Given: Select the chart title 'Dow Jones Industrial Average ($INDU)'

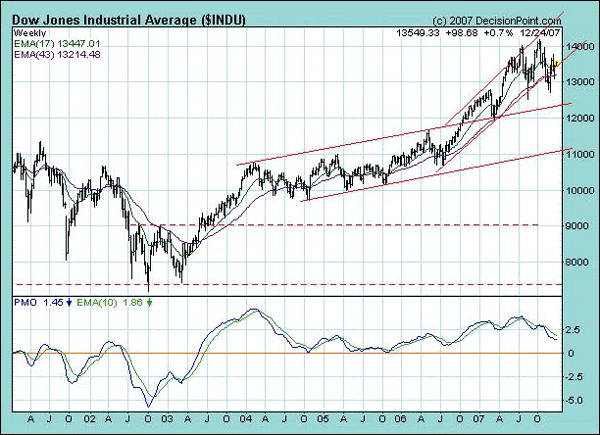Looking at the screenshot, I should [x=129, y=20].
